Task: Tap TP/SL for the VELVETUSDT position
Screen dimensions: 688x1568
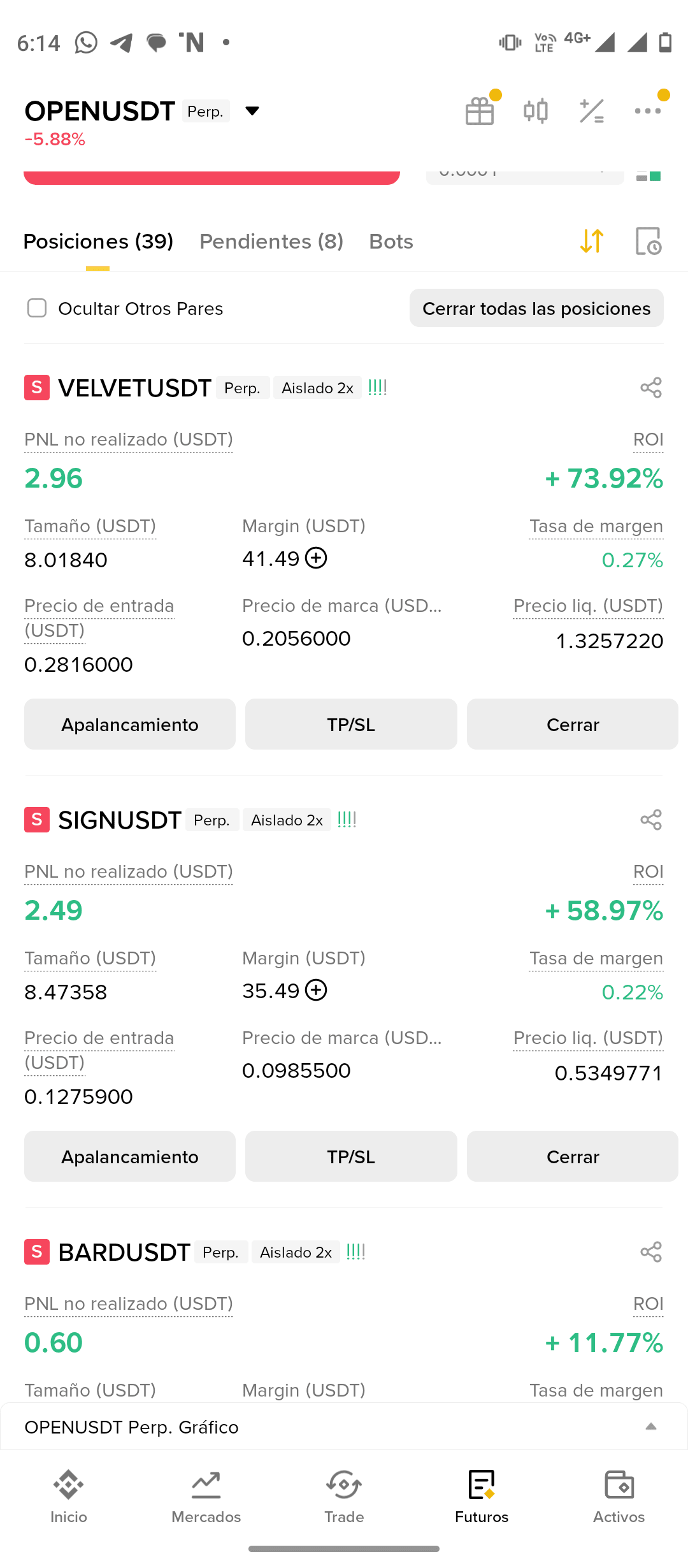Action: (351, 725)
